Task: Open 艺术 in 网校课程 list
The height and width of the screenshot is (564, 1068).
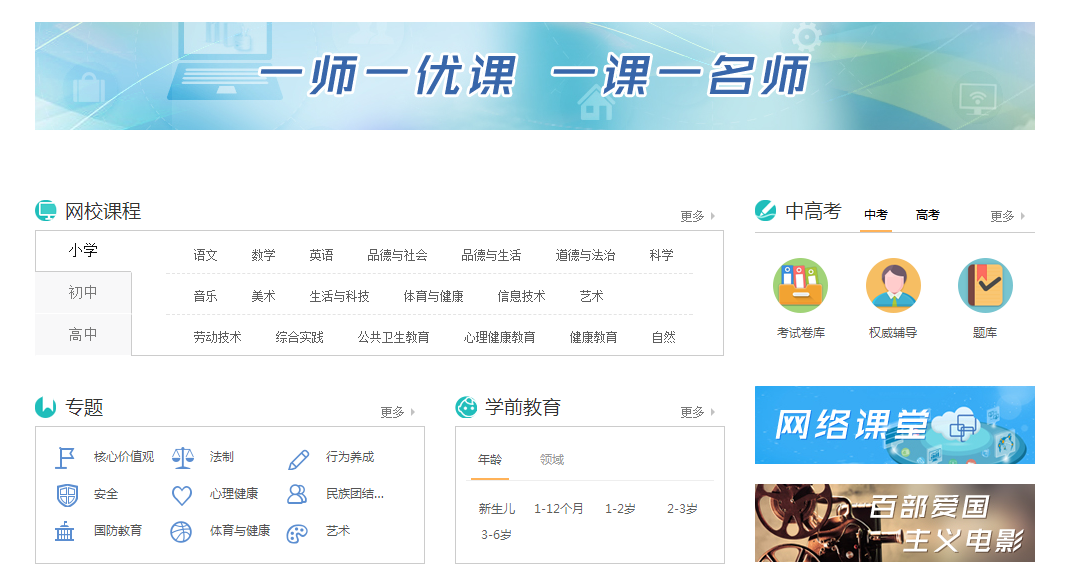Action: (x=591, y=296)
